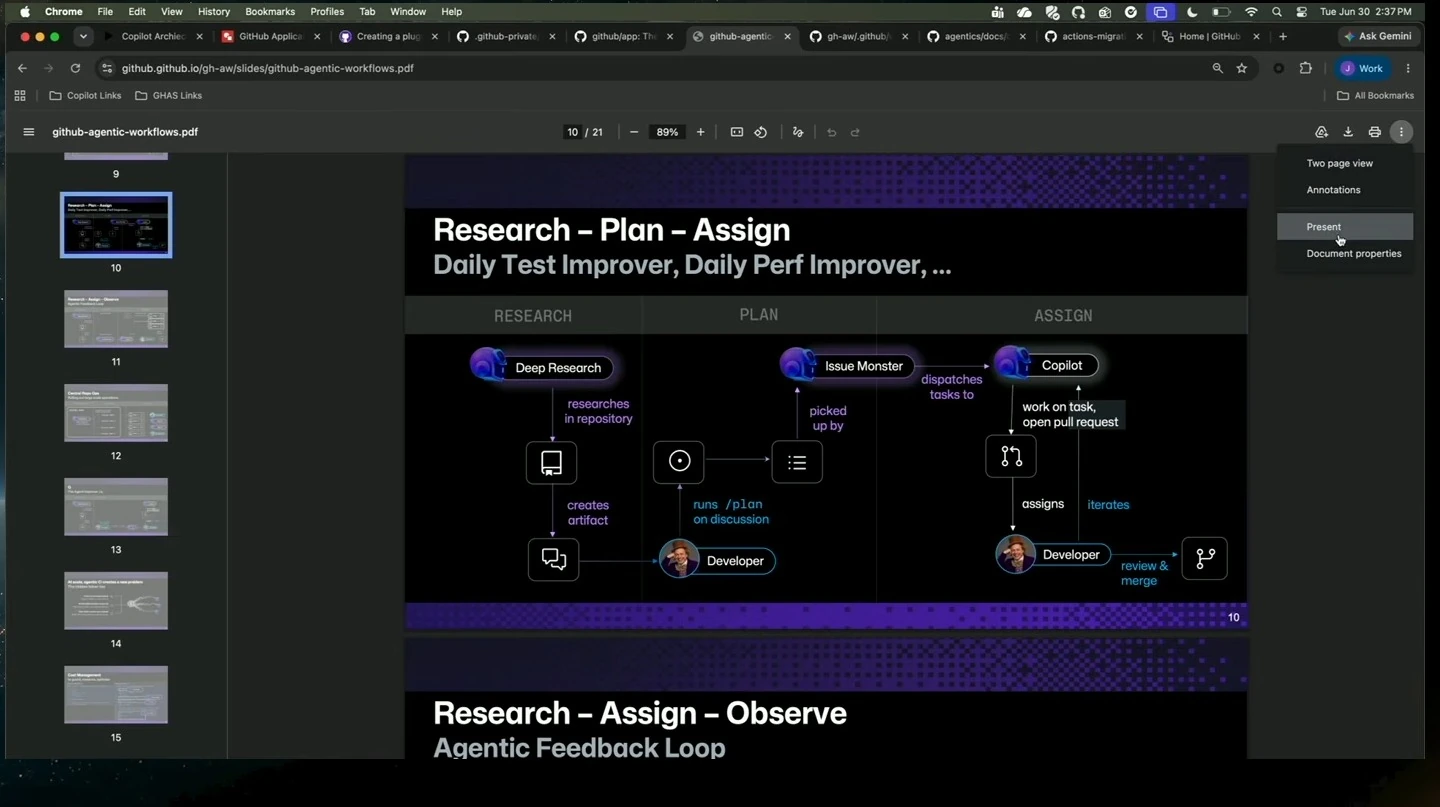This screenshot has width=1440, height=807.
Task: Select the draw annotation tool
Action: [x=798, y=132]
